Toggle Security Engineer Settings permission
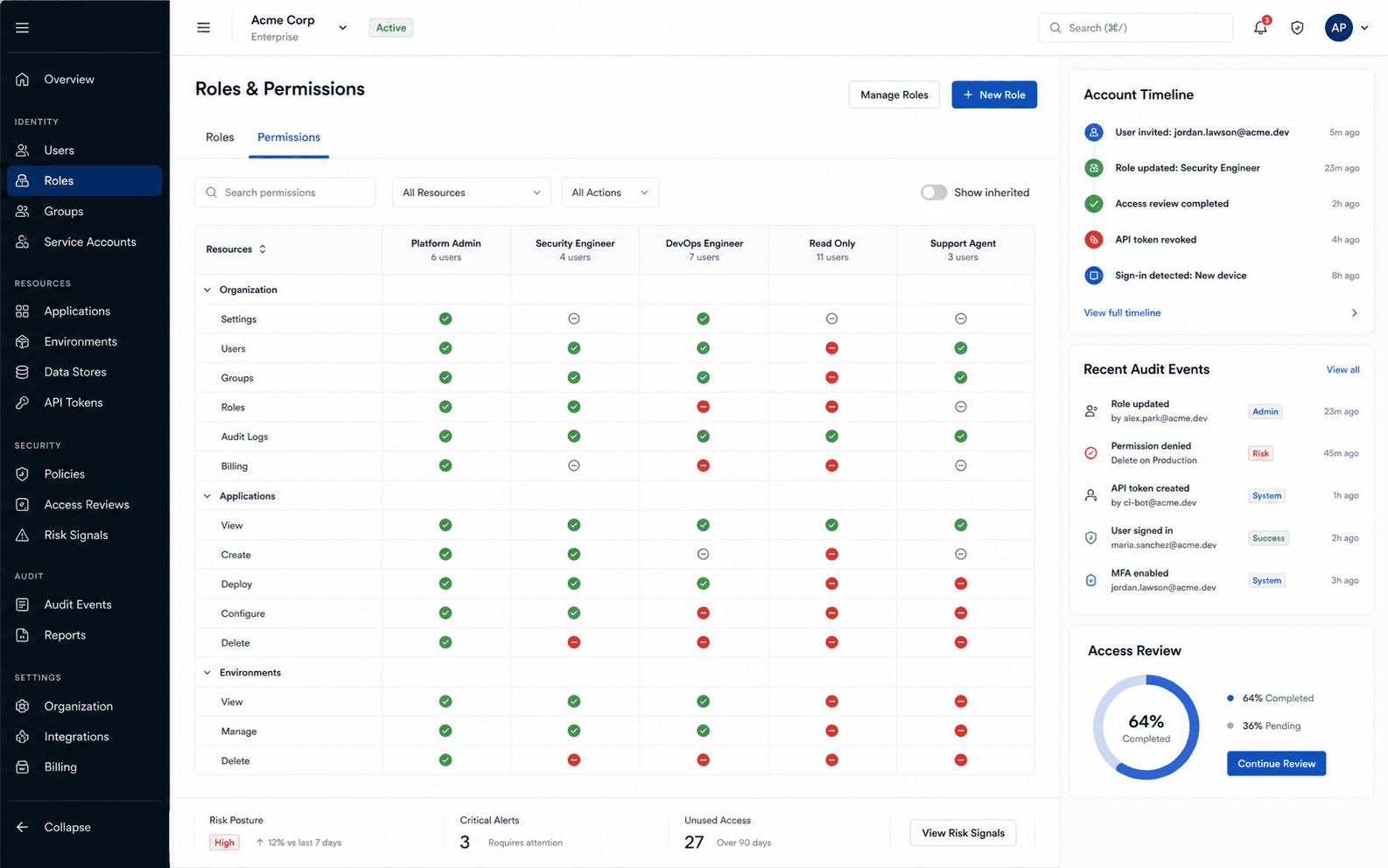Viewport: 1388px width, 868px height. (574, 319)
